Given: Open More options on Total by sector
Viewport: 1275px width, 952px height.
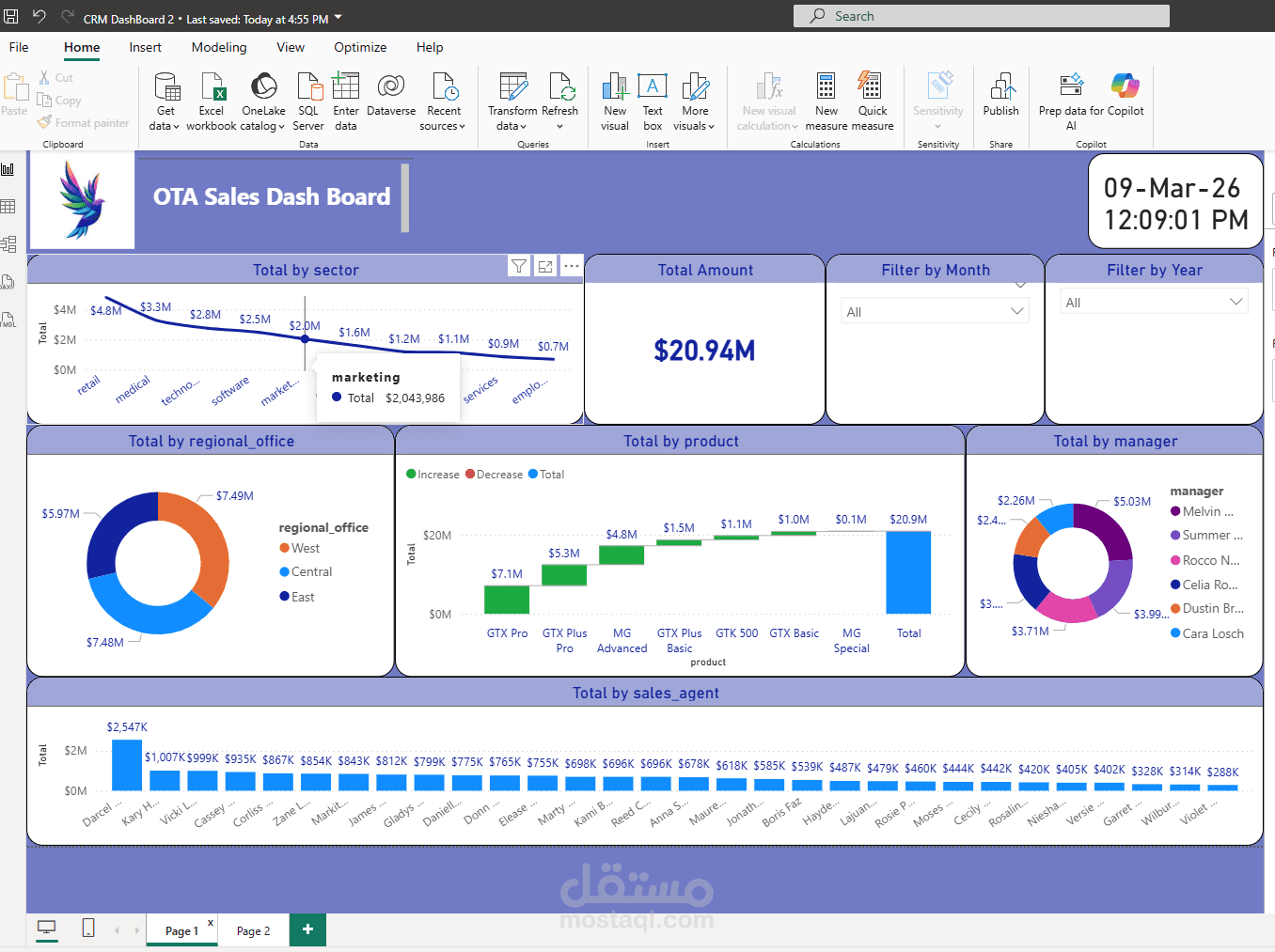Looking at the screenshot, I should (x=571, y=267).
